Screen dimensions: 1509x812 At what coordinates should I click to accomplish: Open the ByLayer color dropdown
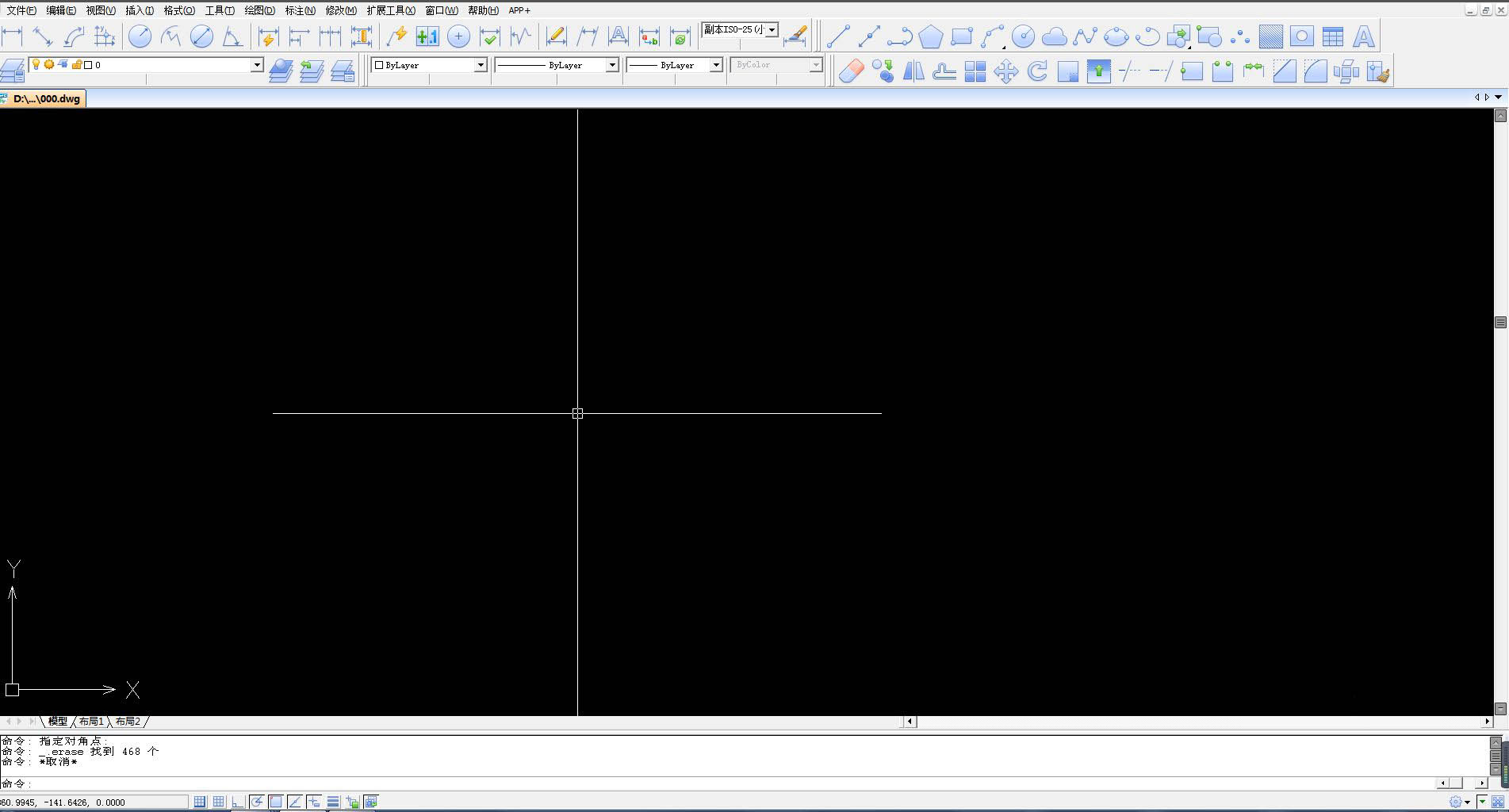[481, 65]
